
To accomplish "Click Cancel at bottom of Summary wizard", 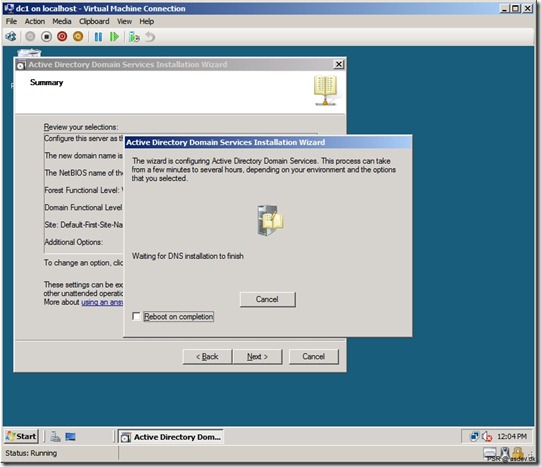I will (x=314, y=357).
